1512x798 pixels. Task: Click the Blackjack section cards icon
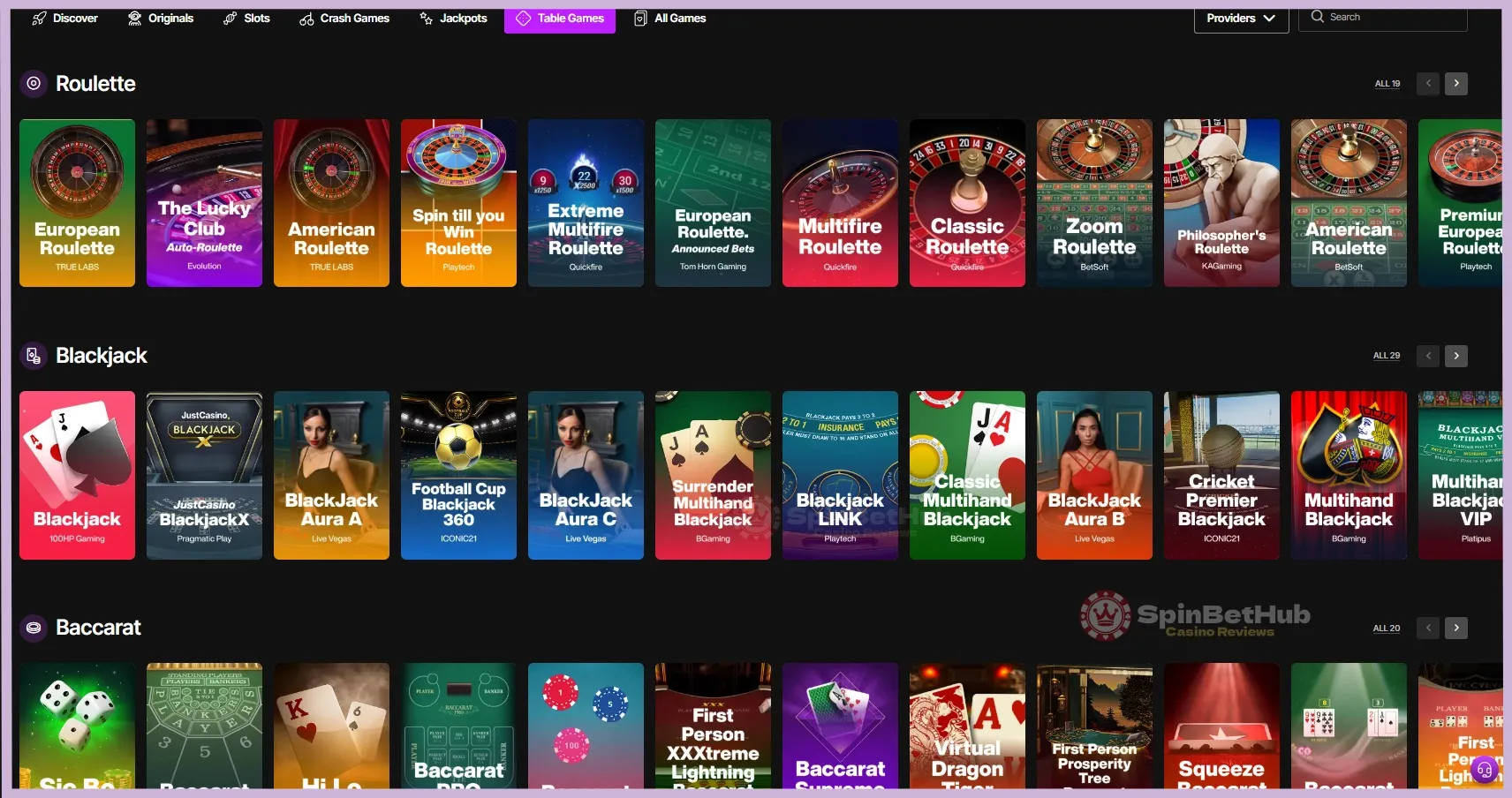pyautogui.click(x=34, y=355)
